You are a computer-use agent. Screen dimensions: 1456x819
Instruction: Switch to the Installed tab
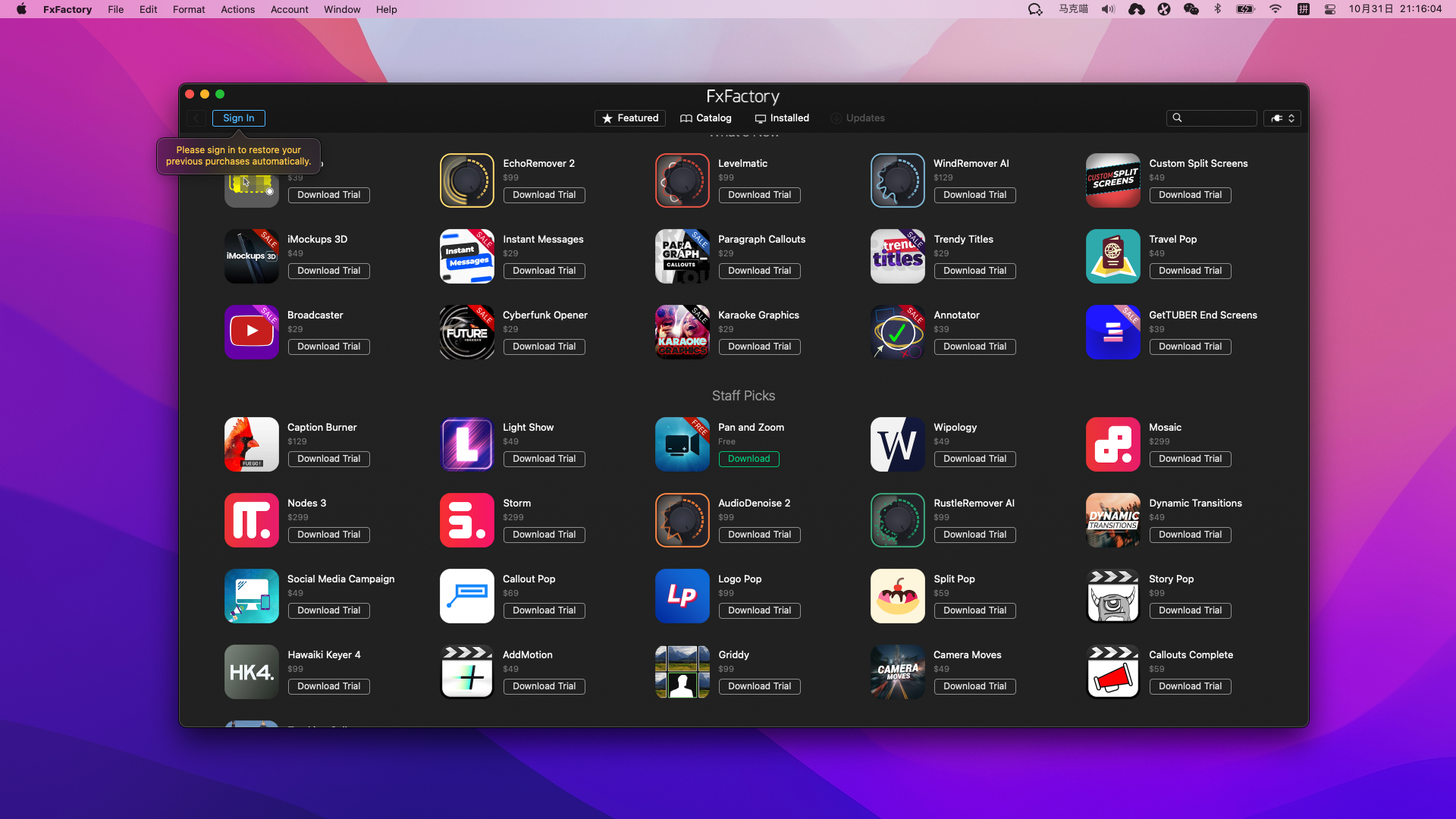click(782, 118)
